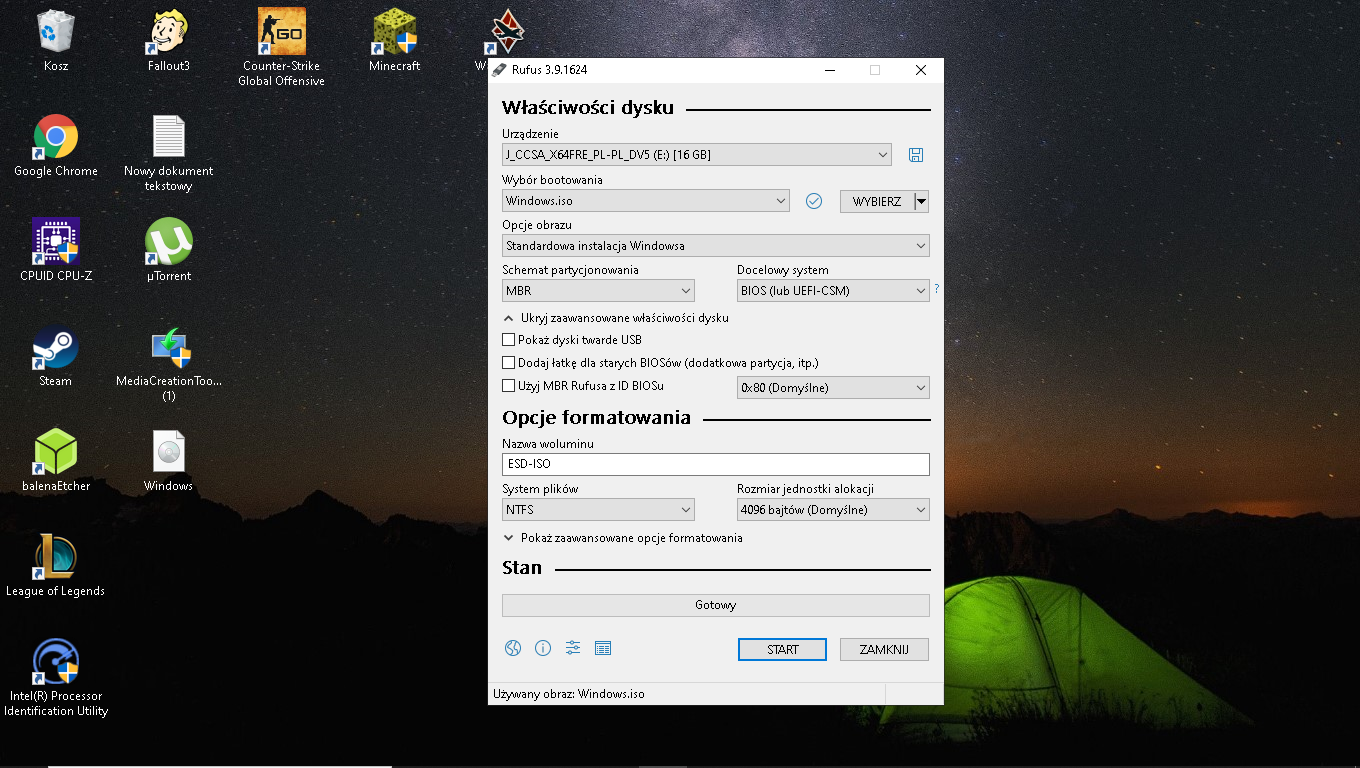
Task: Open language selection globe icon
Action: [x=513, y=648]
